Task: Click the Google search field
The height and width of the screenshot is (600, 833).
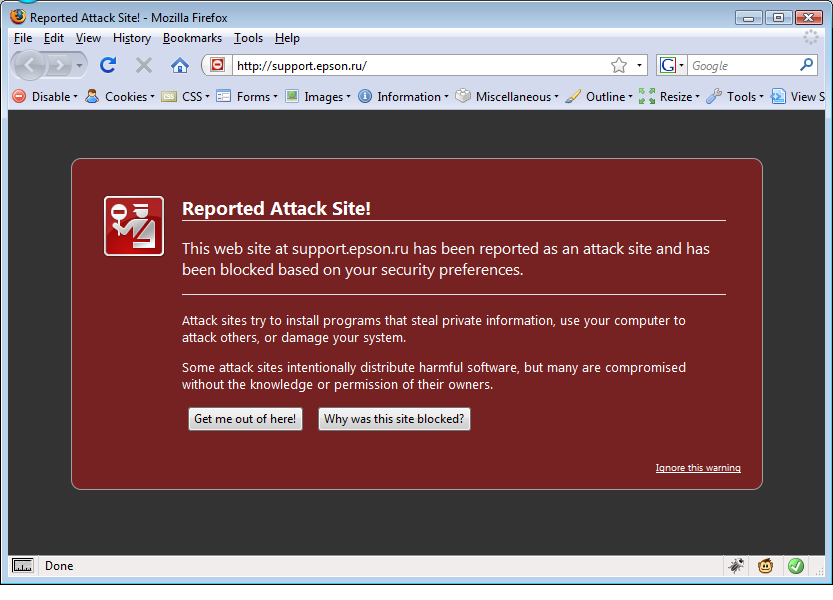Action: coord(743,65)
